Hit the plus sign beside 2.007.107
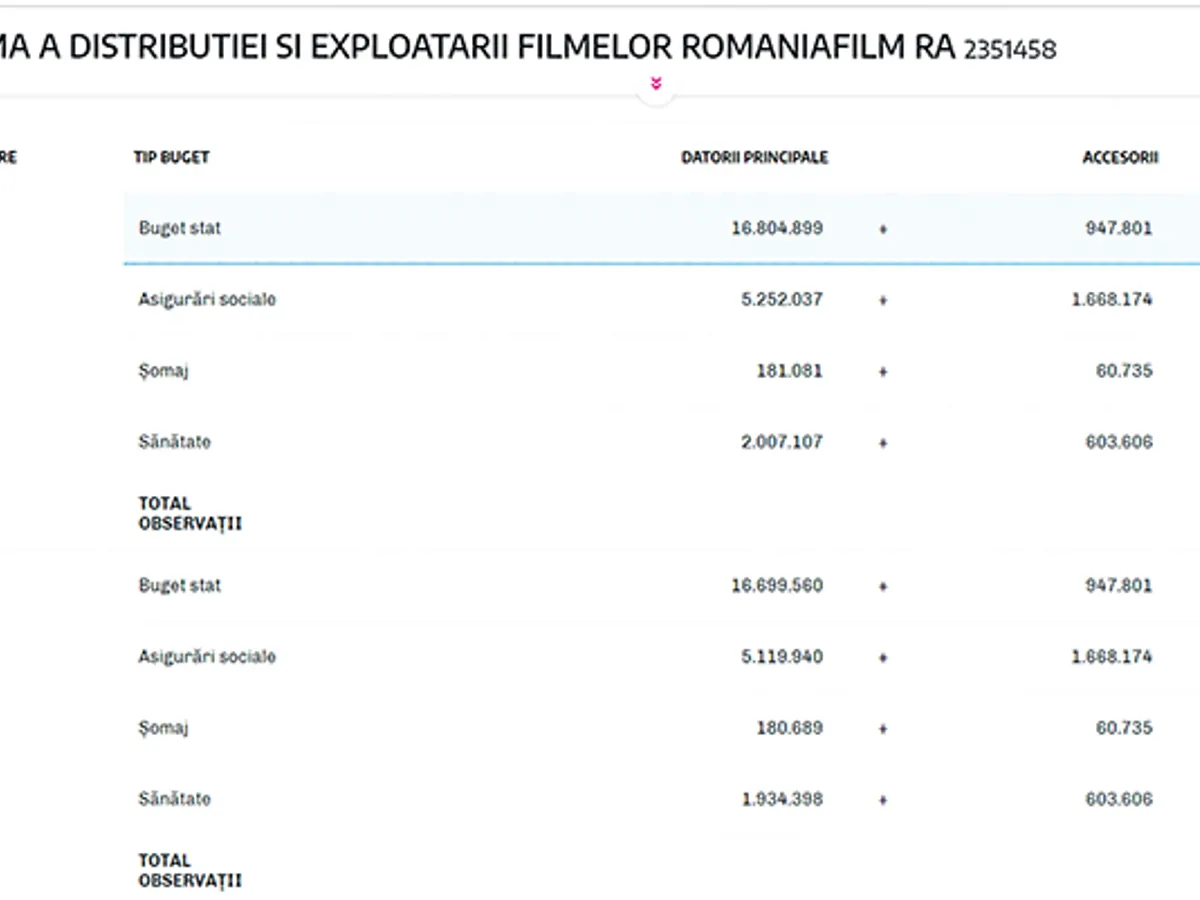This screenshot has width=1200, height=900. (x=882, y=443)
